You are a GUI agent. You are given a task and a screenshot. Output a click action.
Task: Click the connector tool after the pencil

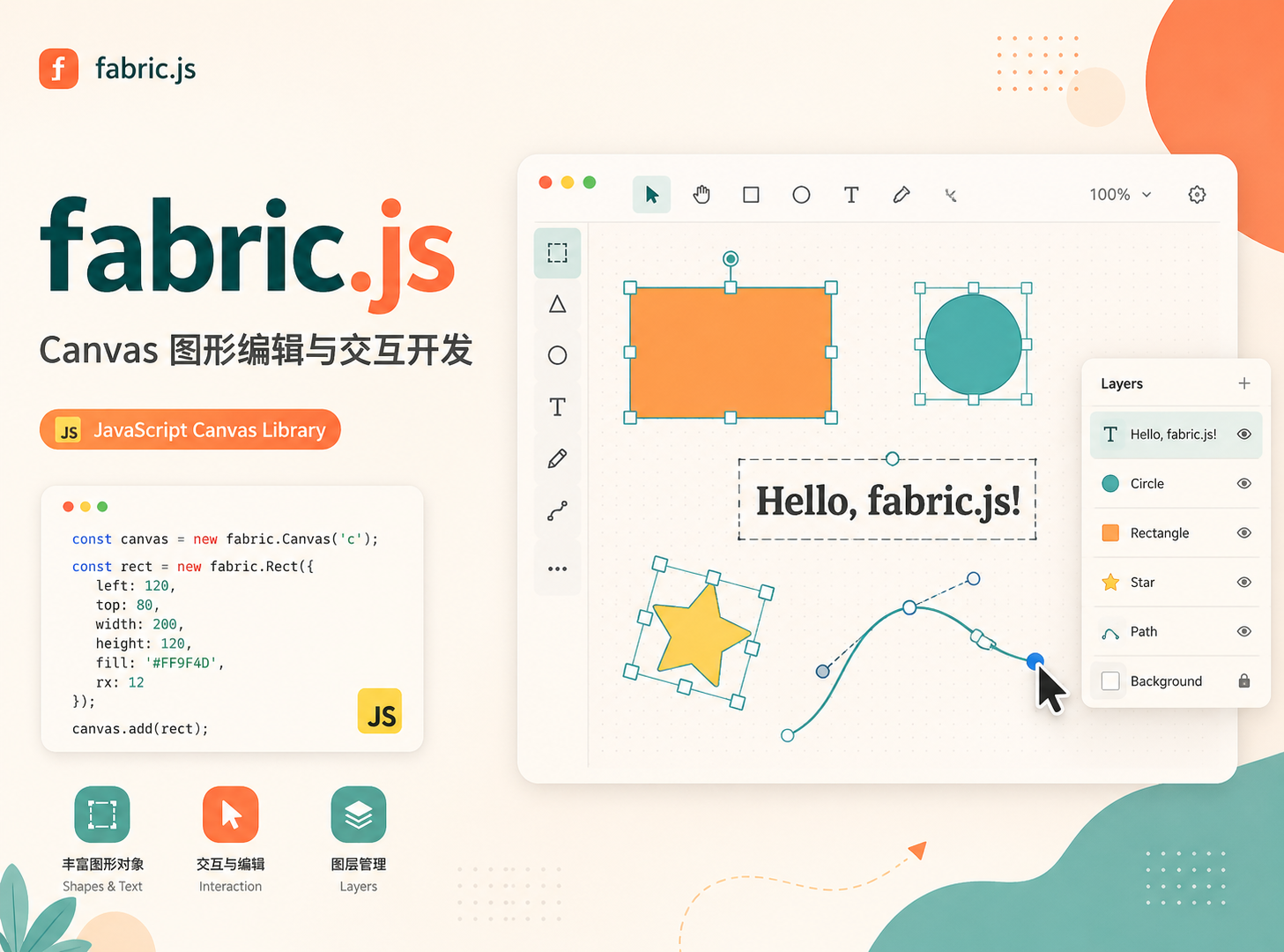tap(951, 195)
